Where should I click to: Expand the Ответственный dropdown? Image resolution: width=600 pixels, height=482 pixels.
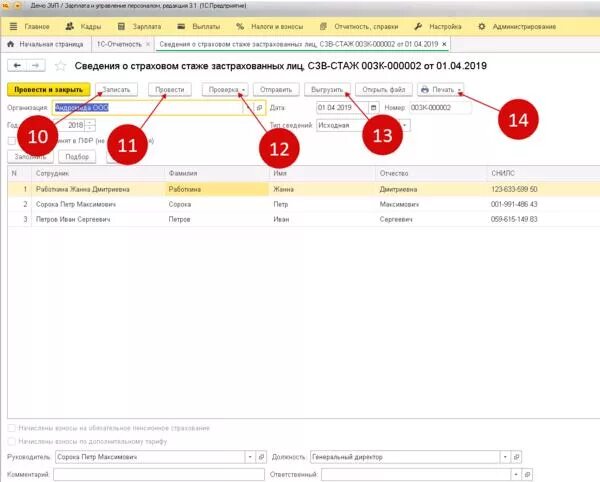(x=516, y=475)
